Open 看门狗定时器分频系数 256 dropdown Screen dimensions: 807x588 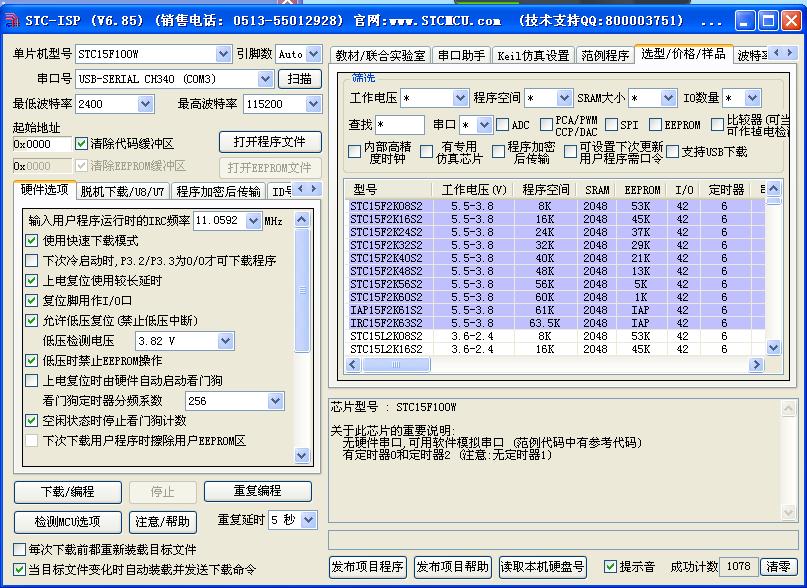click(x=276, y=401)
